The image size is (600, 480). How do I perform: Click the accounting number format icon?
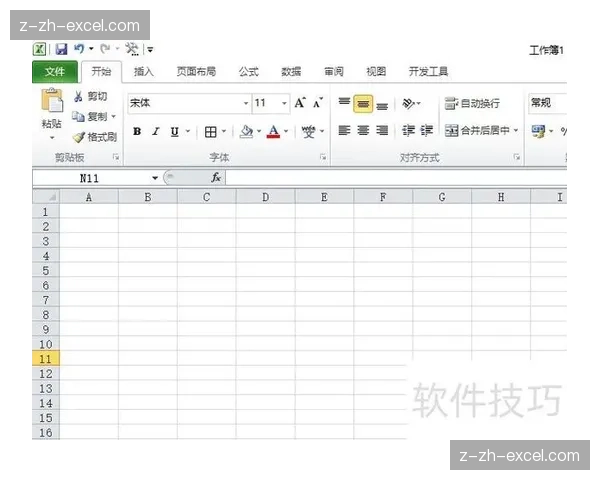[x=538, y=131]
